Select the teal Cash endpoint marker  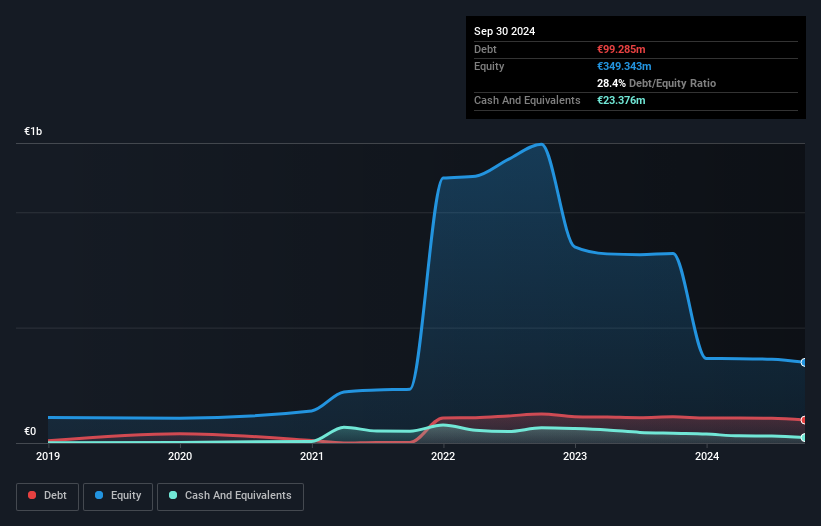point(804,437)
